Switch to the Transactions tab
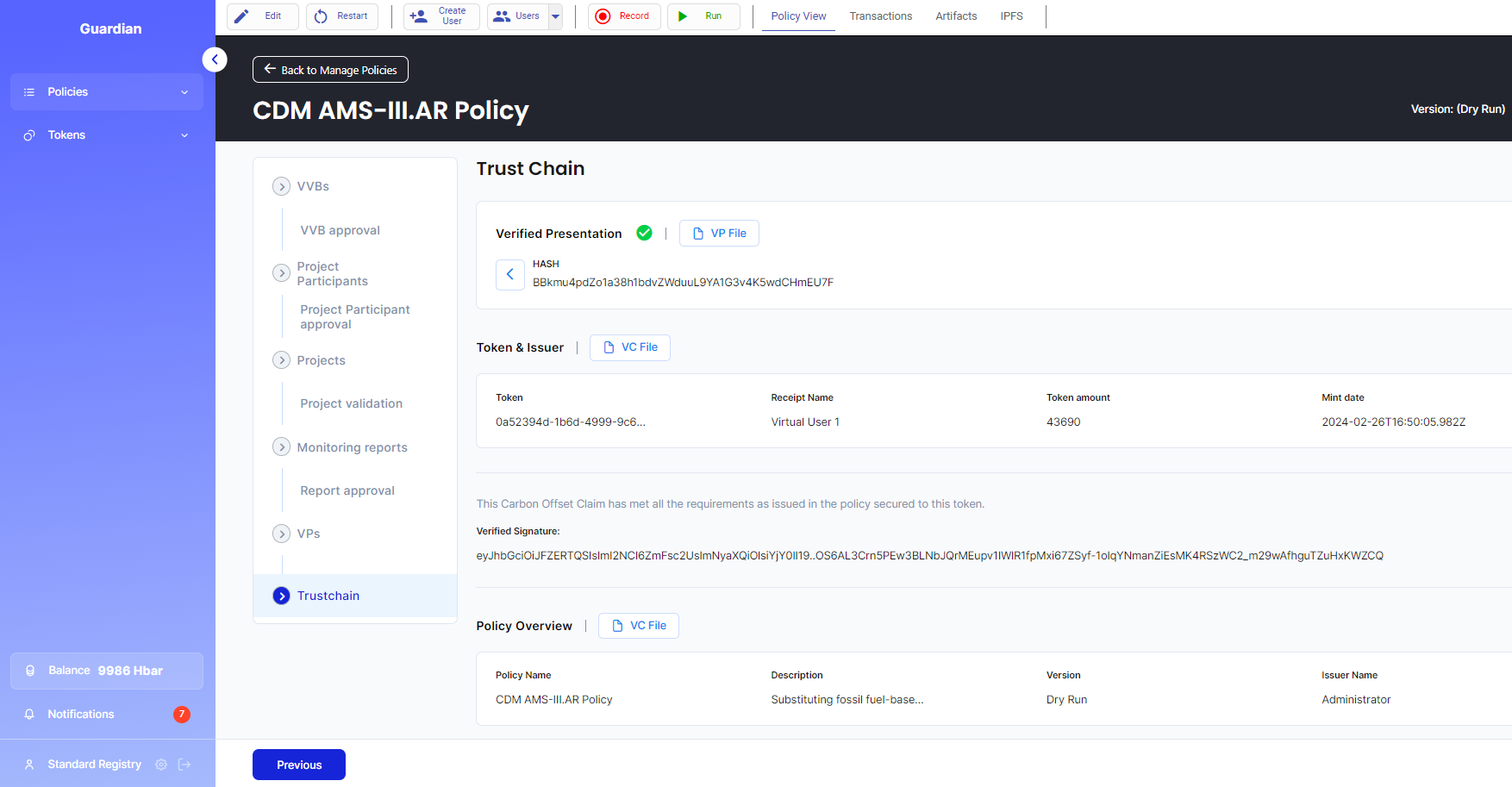The width and height of the screenshot is (1512, 787). point(880,16)
